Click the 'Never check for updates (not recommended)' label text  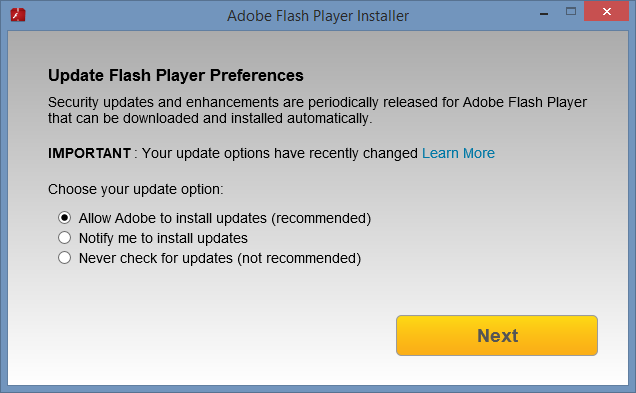coord(220,258)
